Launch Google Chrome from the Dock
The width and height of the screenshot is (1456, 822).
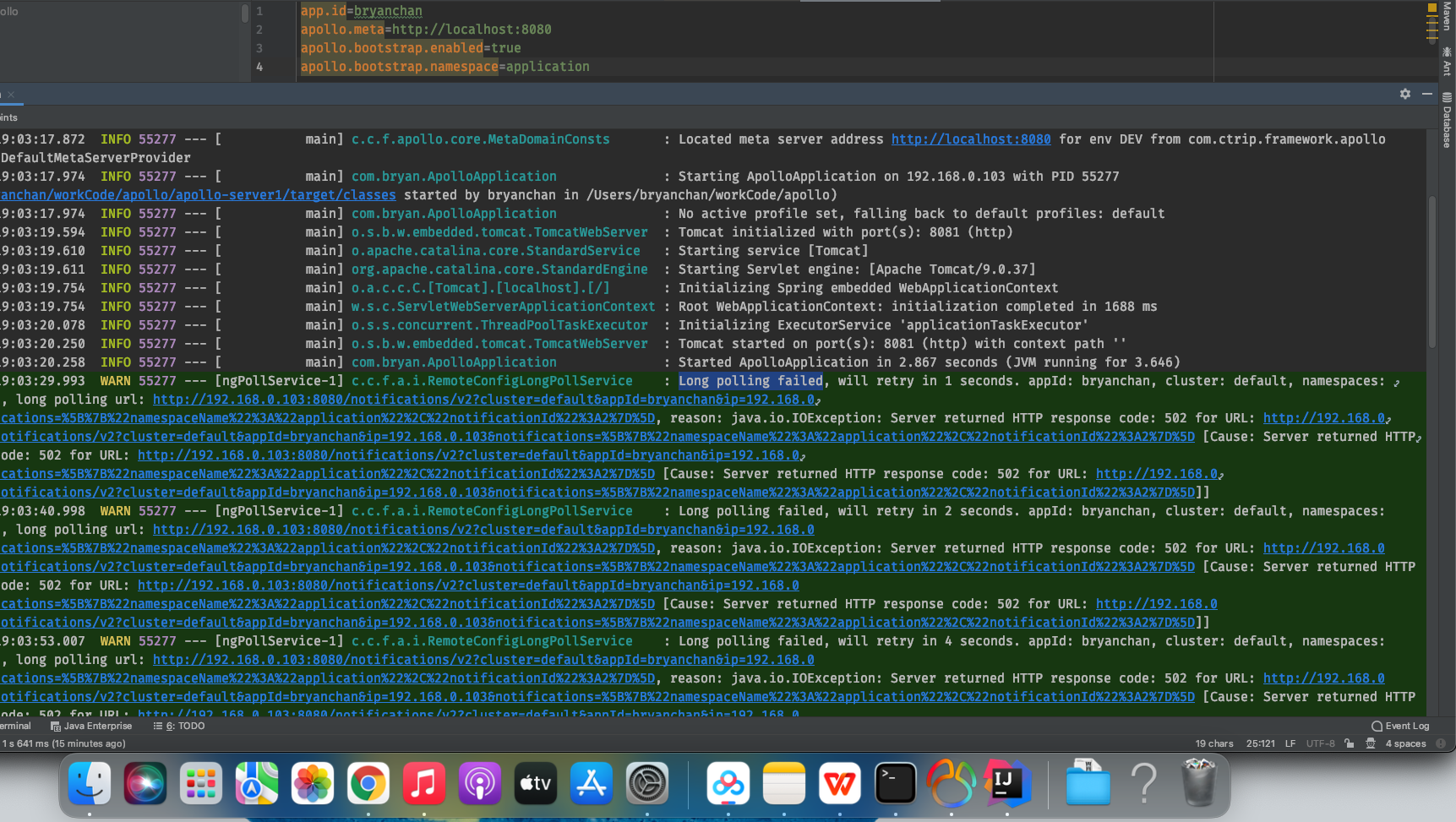coord(368,783)
